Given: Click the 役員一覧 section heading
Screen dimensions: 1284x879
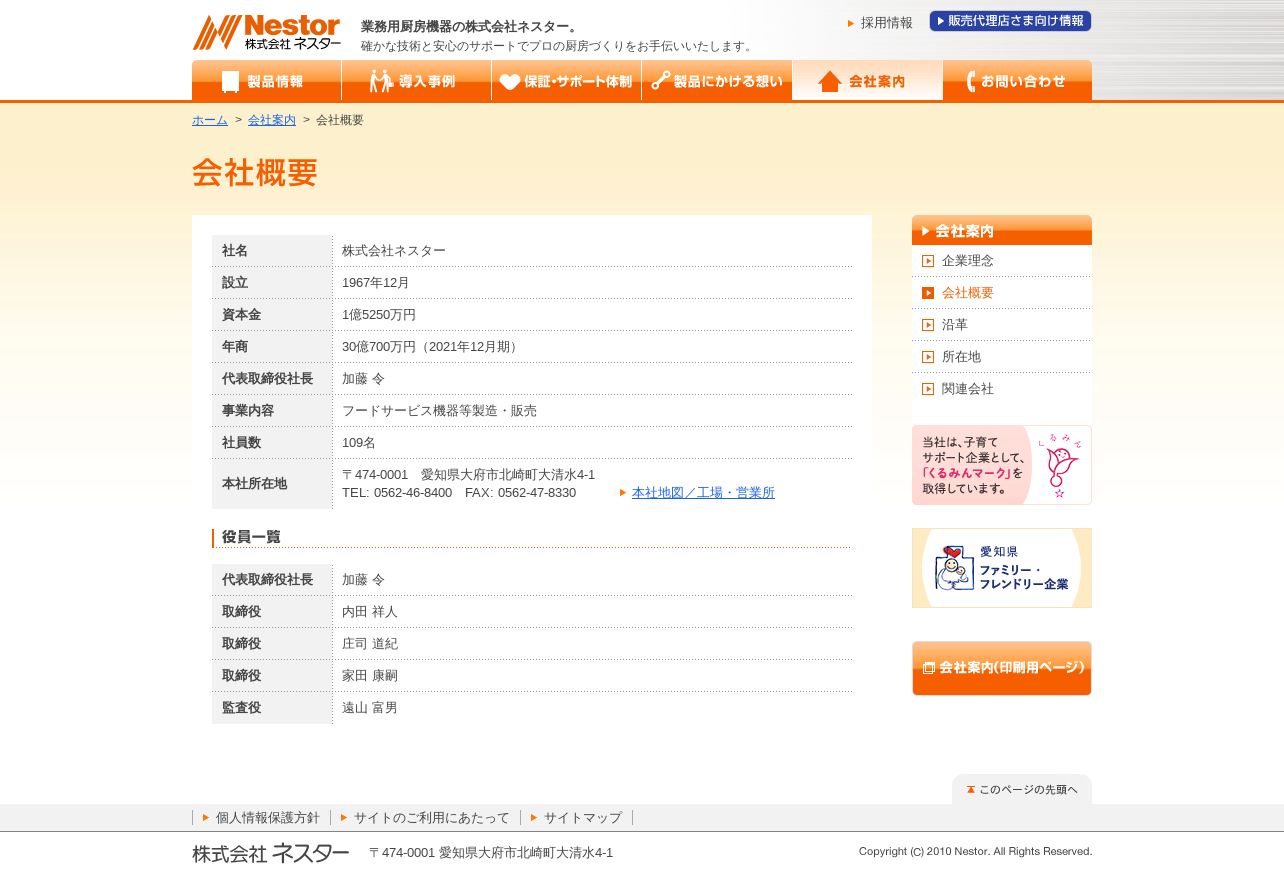Looking at the screenshot, I should point(251,537).
